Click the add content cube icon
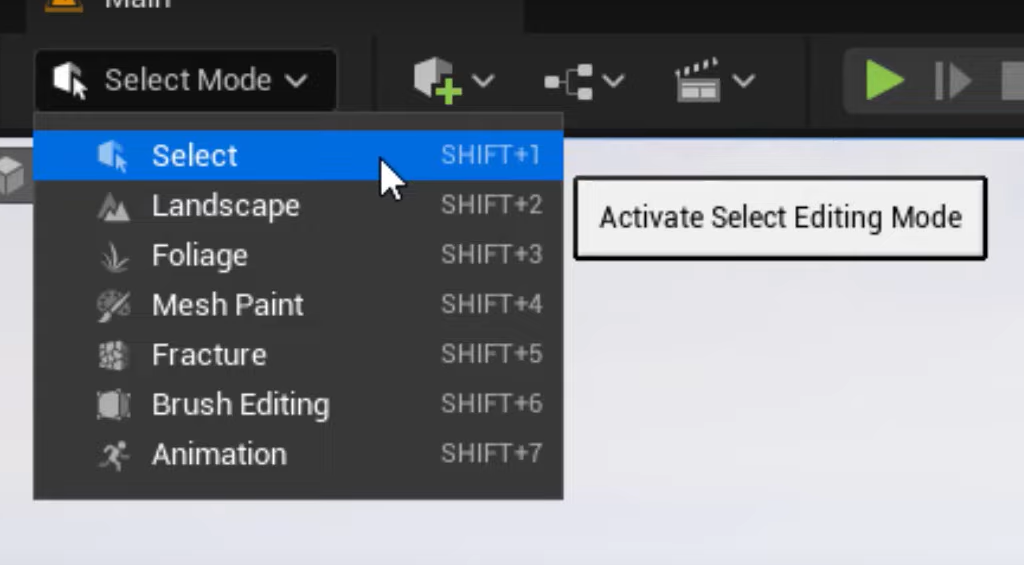This screenshot has width=1024, height=565. coord(438,80)
